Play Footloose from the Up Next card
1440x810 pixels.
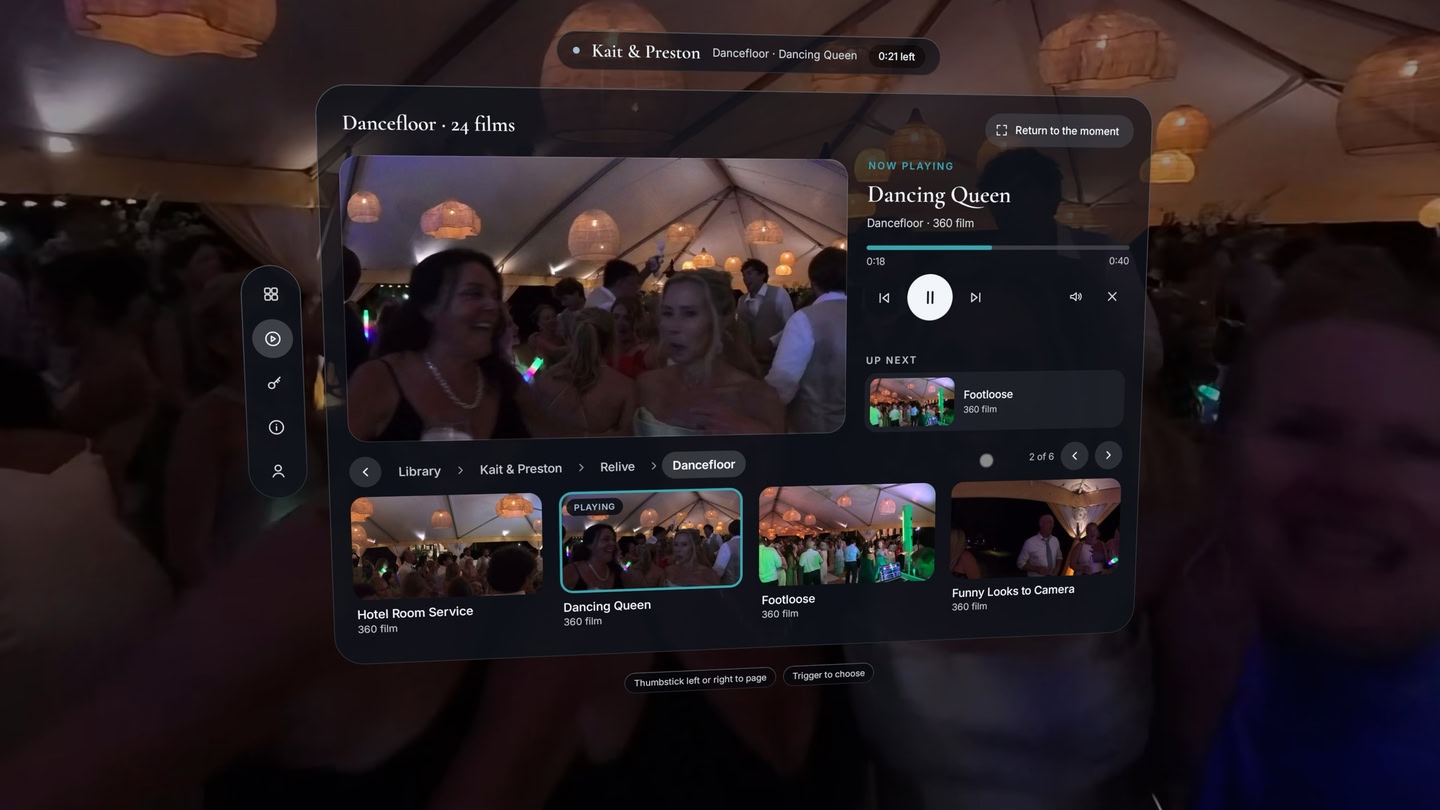995,401
